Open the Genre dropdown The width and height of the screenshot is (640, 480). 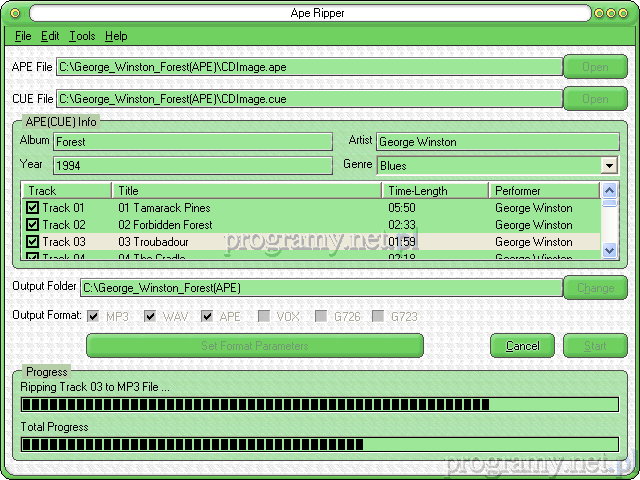(609, 165)
